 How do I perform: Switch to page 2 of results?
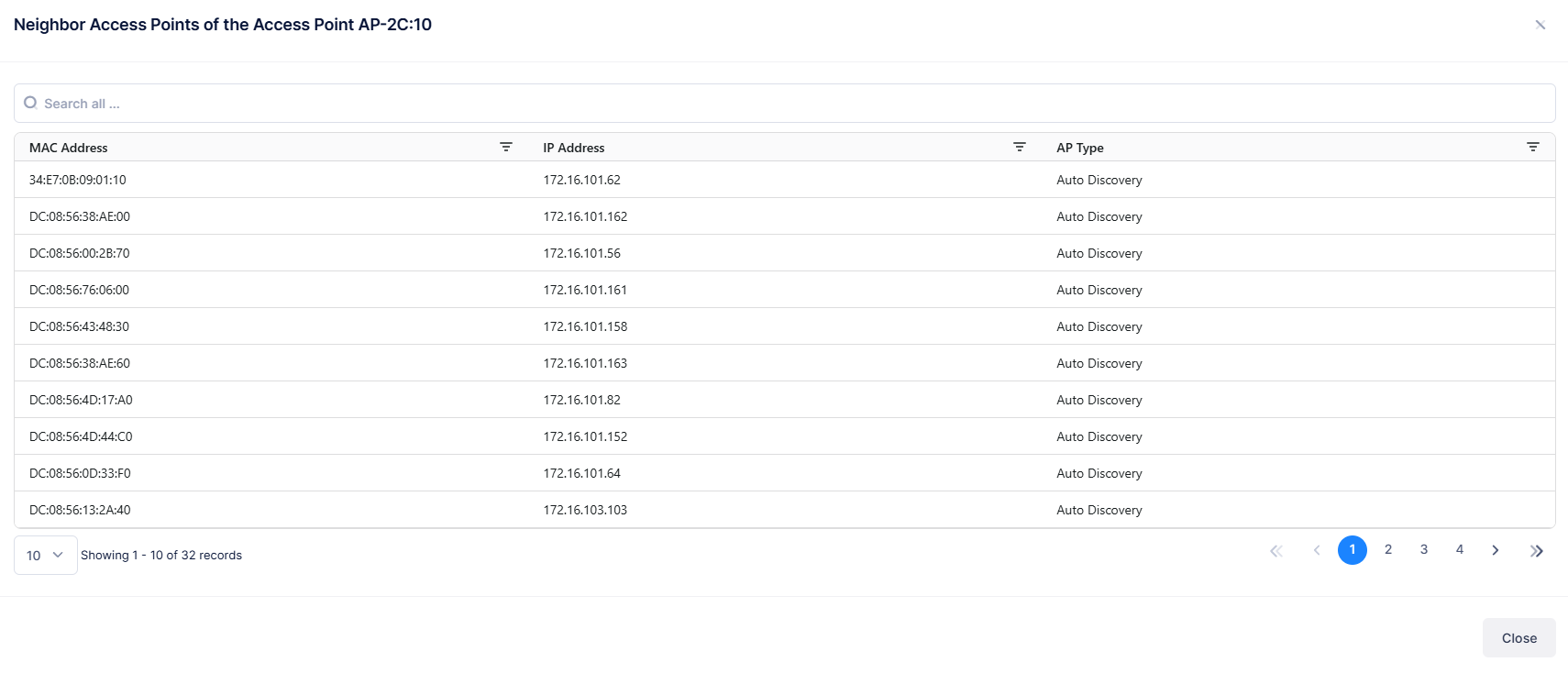pyautogui.click(x=1388, y=550)
